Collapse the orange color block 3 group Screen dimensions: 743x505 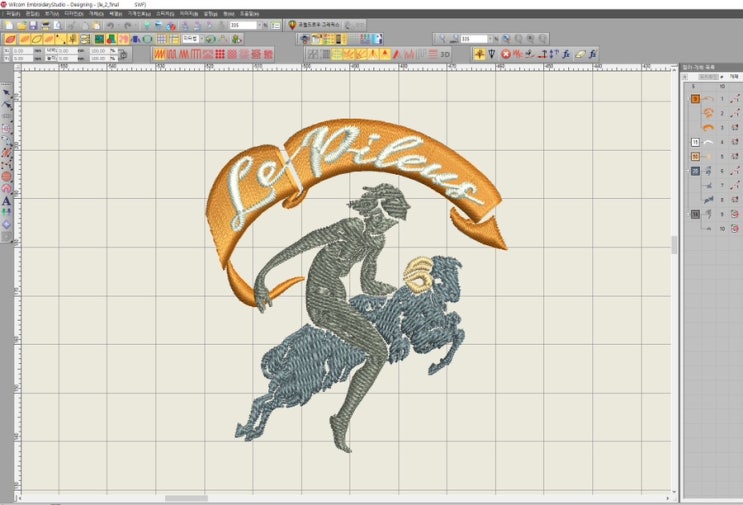[689, 99]
